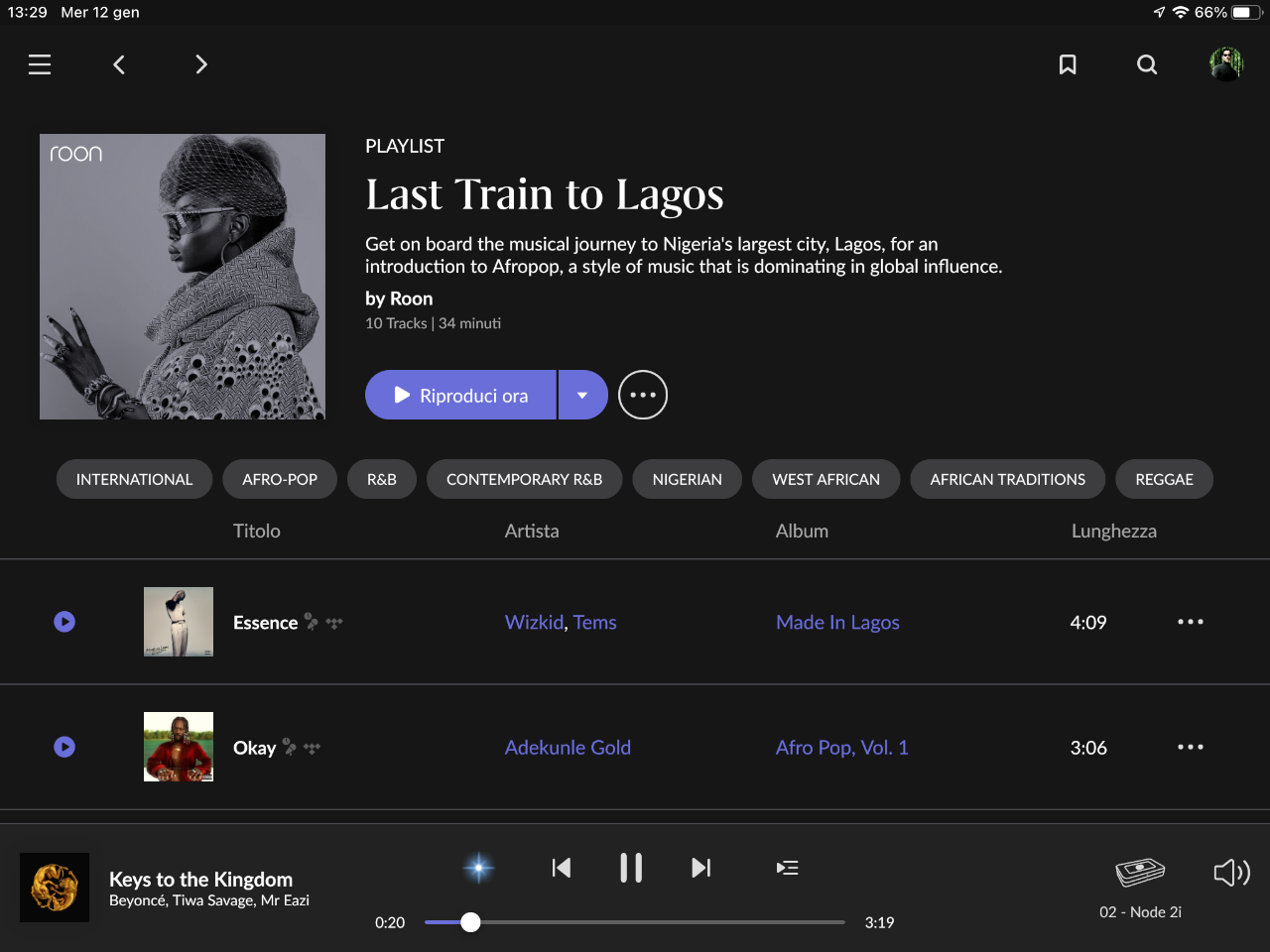Open the hamburger navigation menu

pyautogui.click(x=40, y=64)
